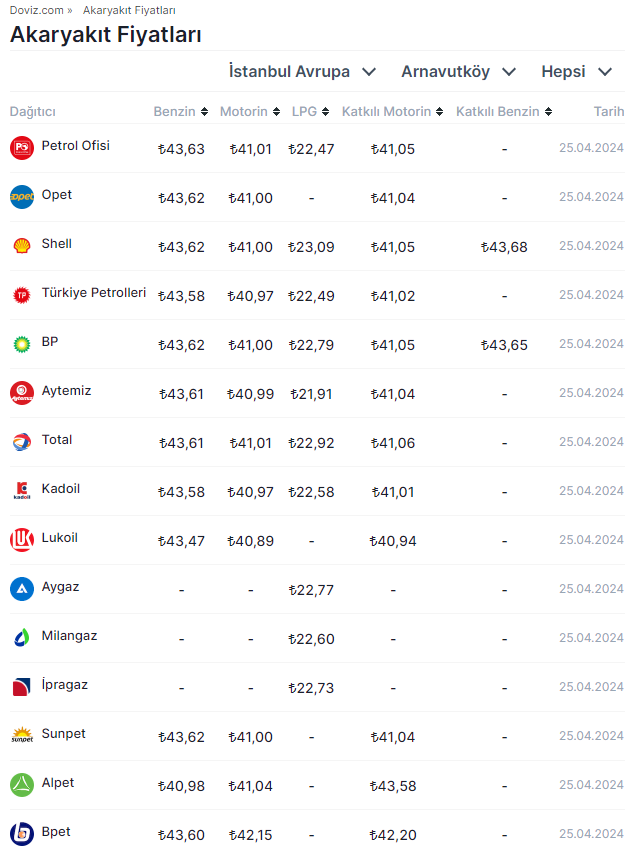The image size is (632, 850).
Task: Click the Aytemiz logo icon
Action: tap(22, 393)
